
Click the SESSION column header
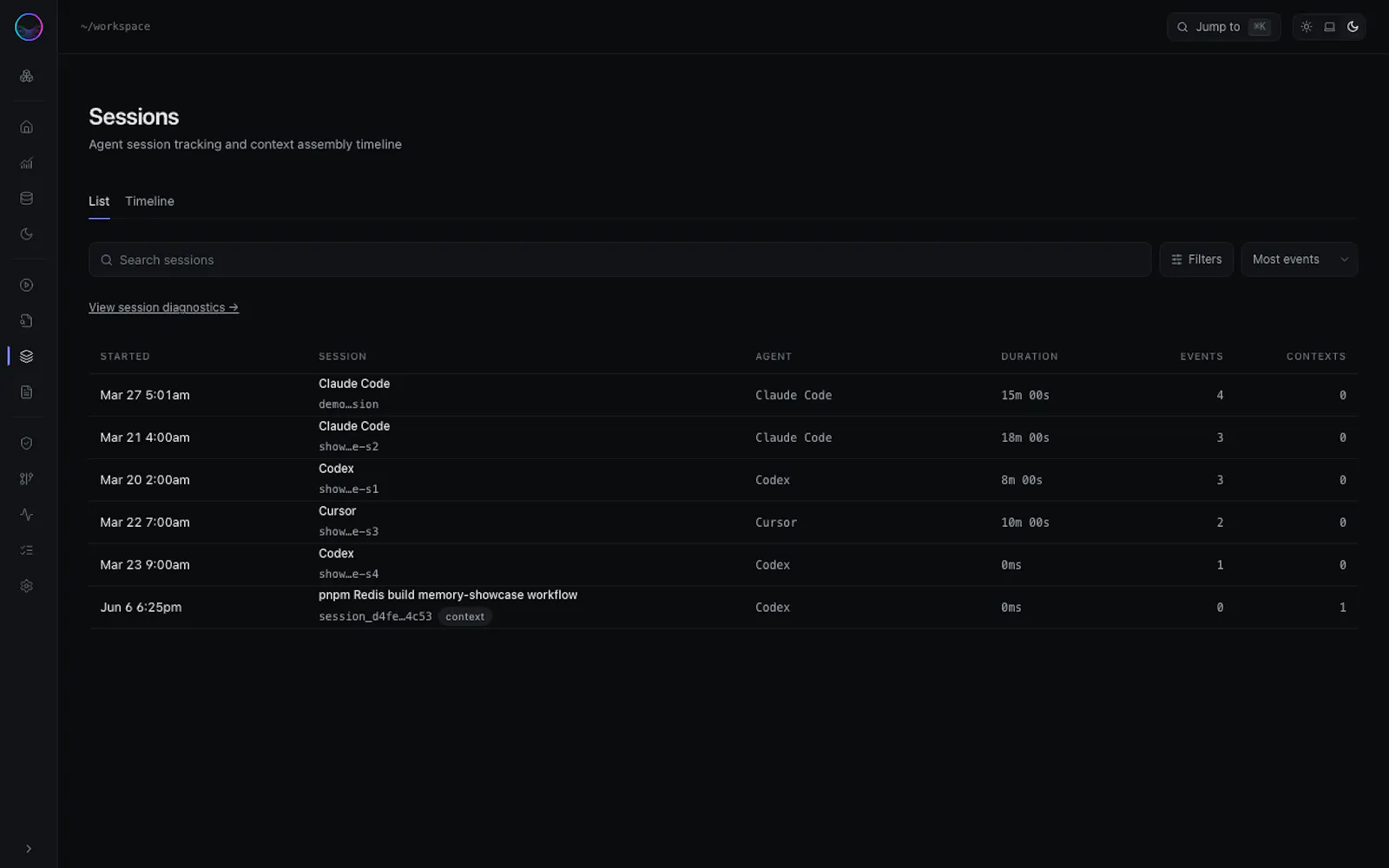tap(342, 357)
